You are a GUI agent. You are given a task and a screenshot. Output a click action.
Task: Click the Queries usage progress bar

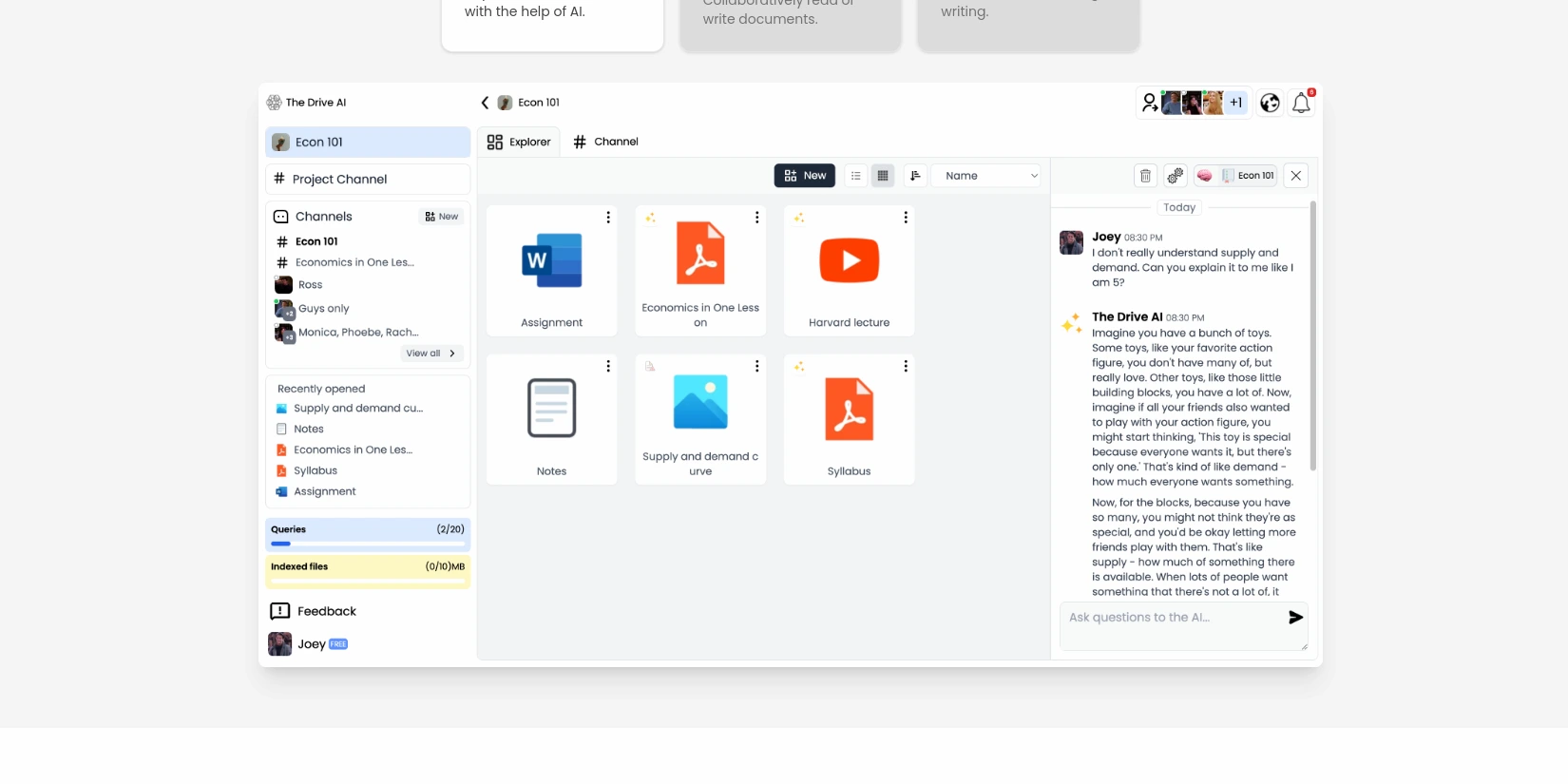(368, 544)
